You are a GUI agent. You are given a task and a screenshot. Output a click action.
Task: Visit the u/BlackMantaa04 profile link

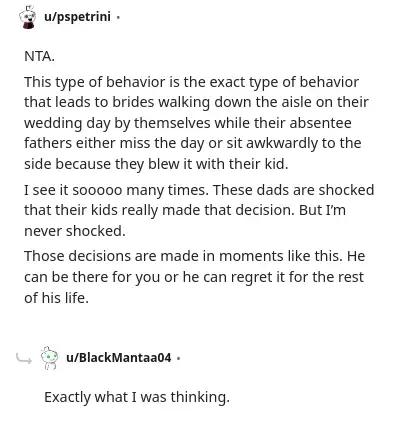tap(119, 358)
